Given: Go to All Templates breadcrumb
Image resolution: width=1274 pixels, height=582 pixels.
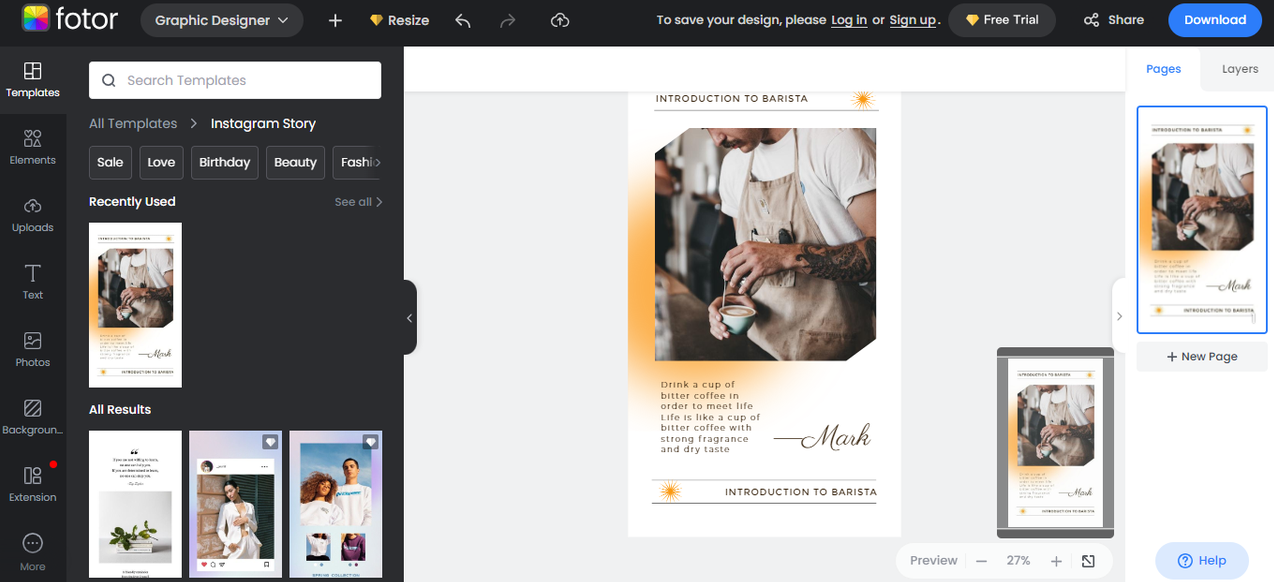Looking at the screenshot, I should click(x=133, y=123).
